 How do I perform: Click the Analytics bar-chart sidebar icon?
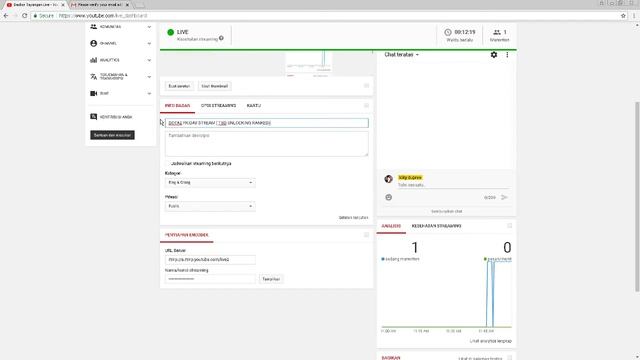coord(93,60)
